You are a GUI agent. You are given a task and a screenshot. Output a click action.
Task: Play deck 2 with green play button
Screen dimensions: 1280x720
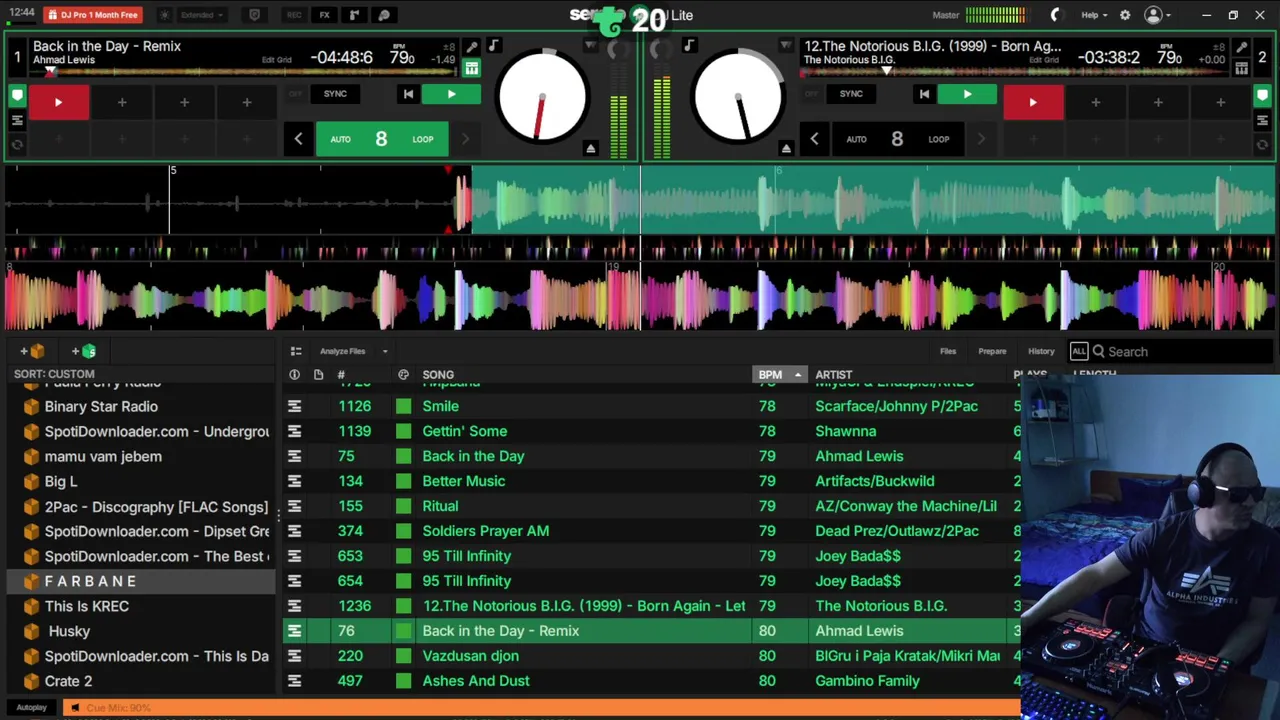tap(967, 95)
